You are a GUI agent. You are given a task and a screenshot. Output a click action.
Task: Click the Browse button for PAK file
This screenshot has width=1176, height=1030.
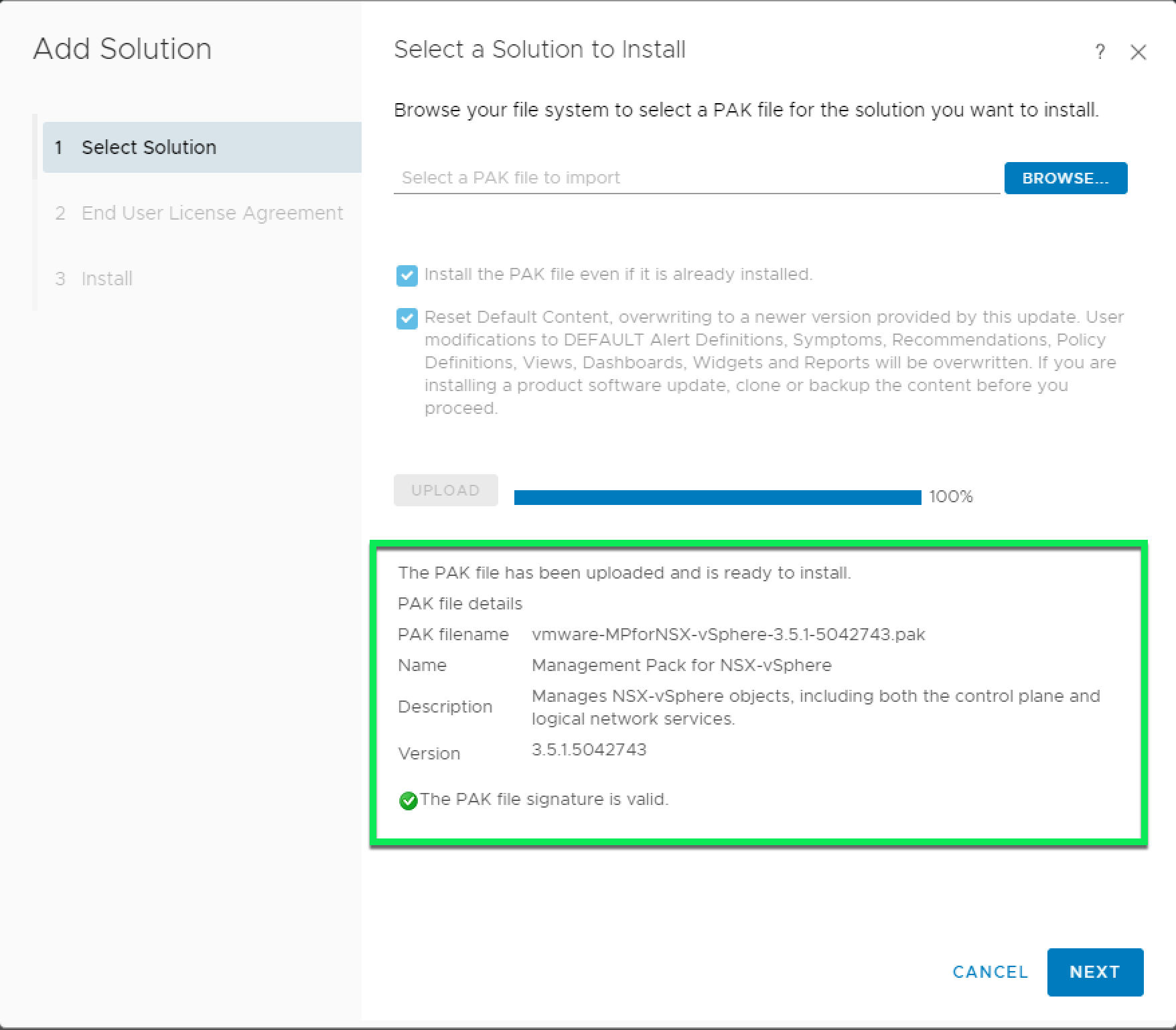point(1065,178)
